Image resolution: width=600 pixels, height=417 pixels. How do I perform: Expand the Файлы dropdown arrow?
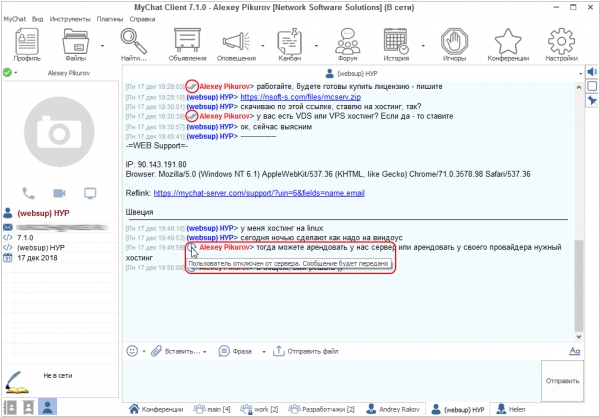tap(102, 46)
